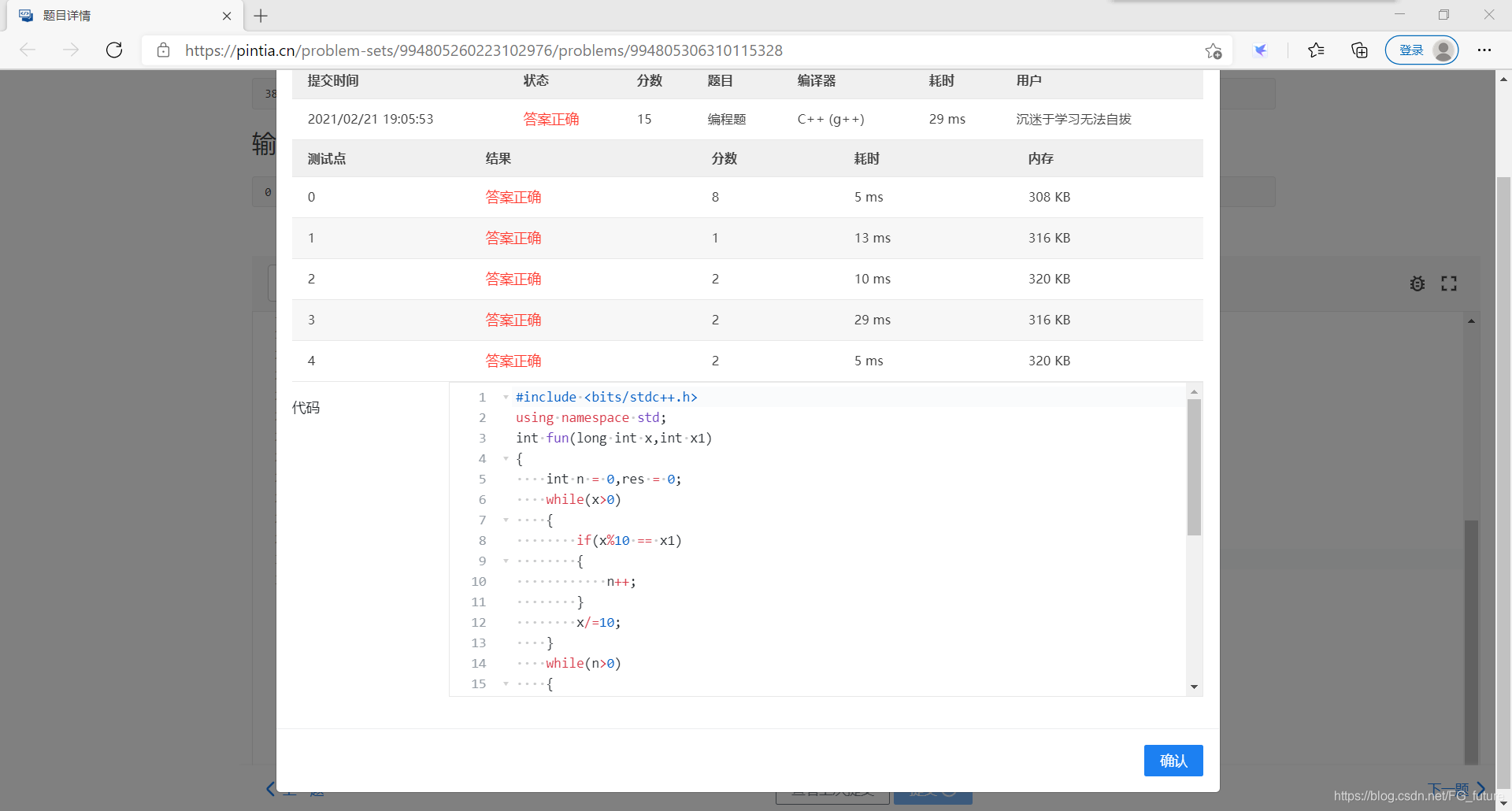Toggle fullscreen editor icon

(x=1449, y=283)
